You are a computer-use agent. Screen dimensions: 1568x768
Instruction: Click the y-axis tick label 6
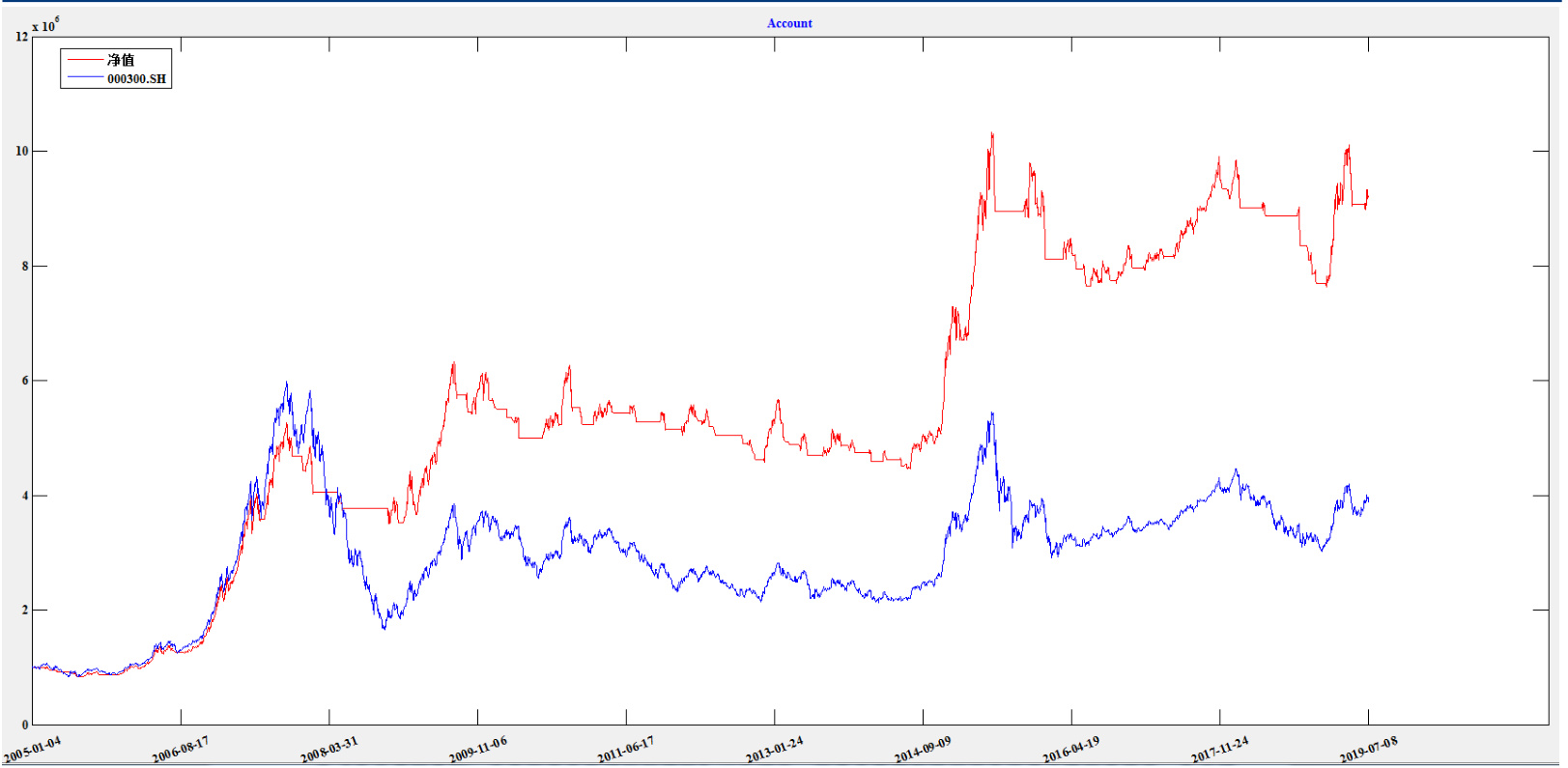pos(25,381)
